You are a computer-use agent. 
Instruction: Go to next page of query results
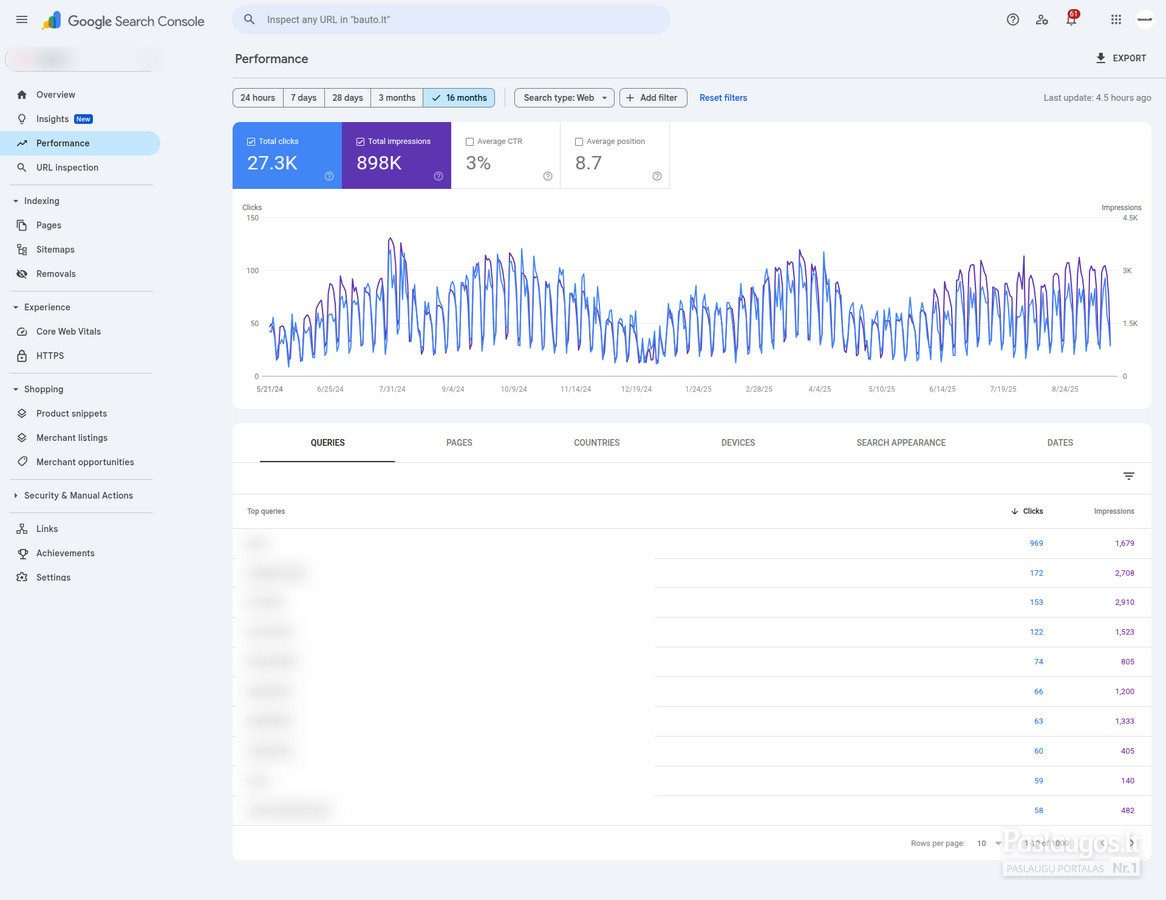(x=1132, y=843)
